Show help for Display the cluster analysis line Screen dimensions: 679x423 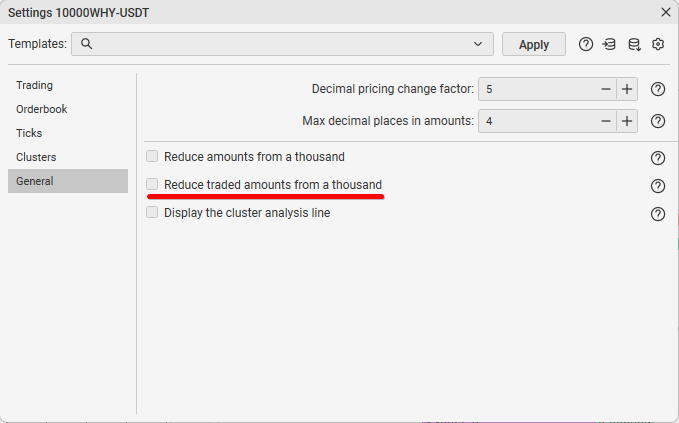[x=658, y=214]
